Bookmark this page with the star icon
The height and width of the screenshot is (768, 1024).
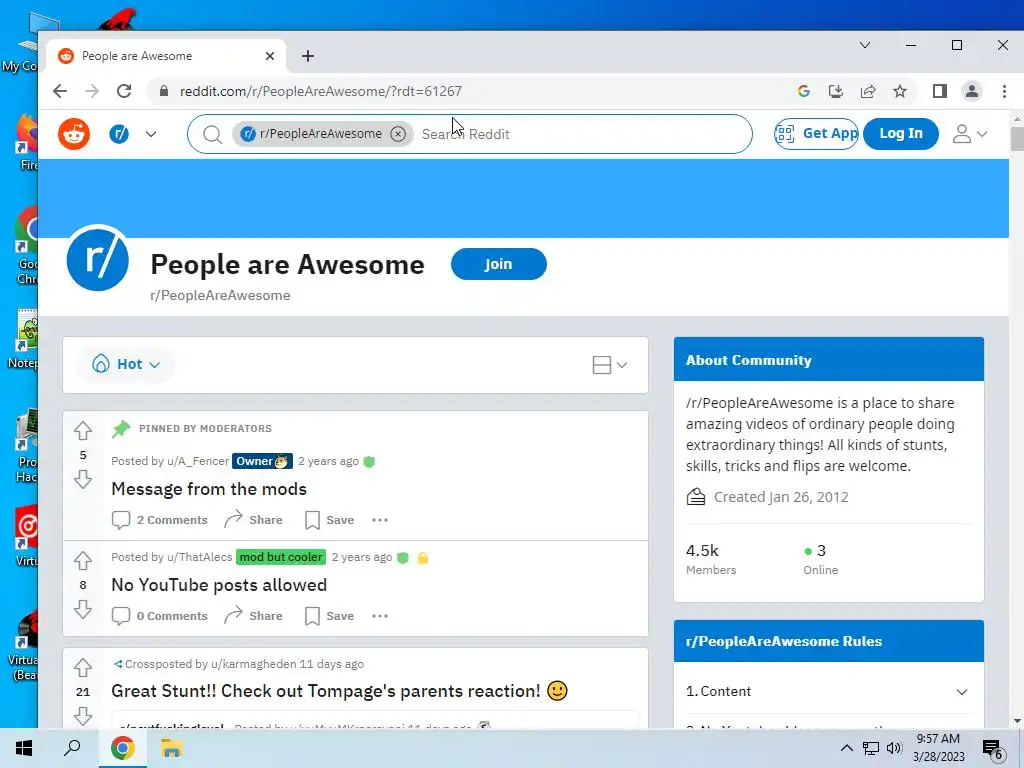(x=900, y=91)
